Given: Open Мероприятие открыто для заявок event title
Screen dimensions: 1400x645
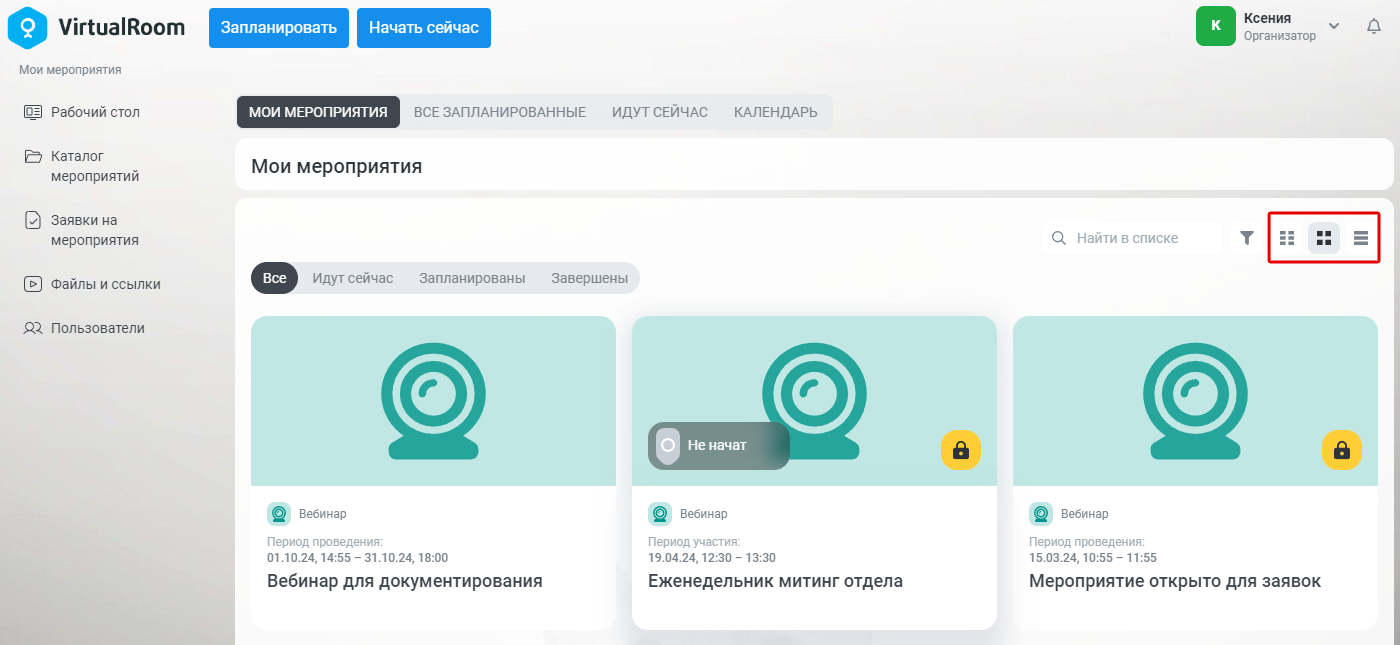Looking at the screenshot, I should tap(1175, 581).
